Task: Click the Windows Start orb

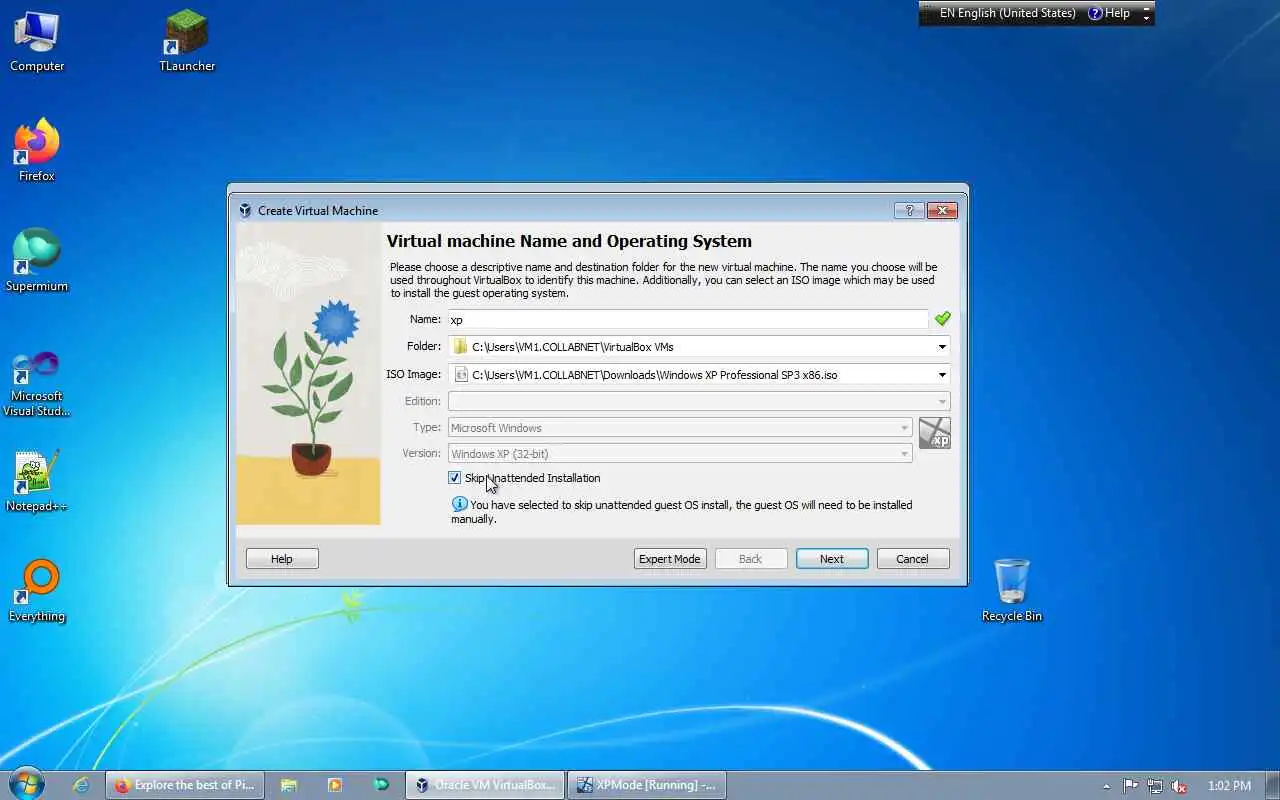Action: [26, 784]
